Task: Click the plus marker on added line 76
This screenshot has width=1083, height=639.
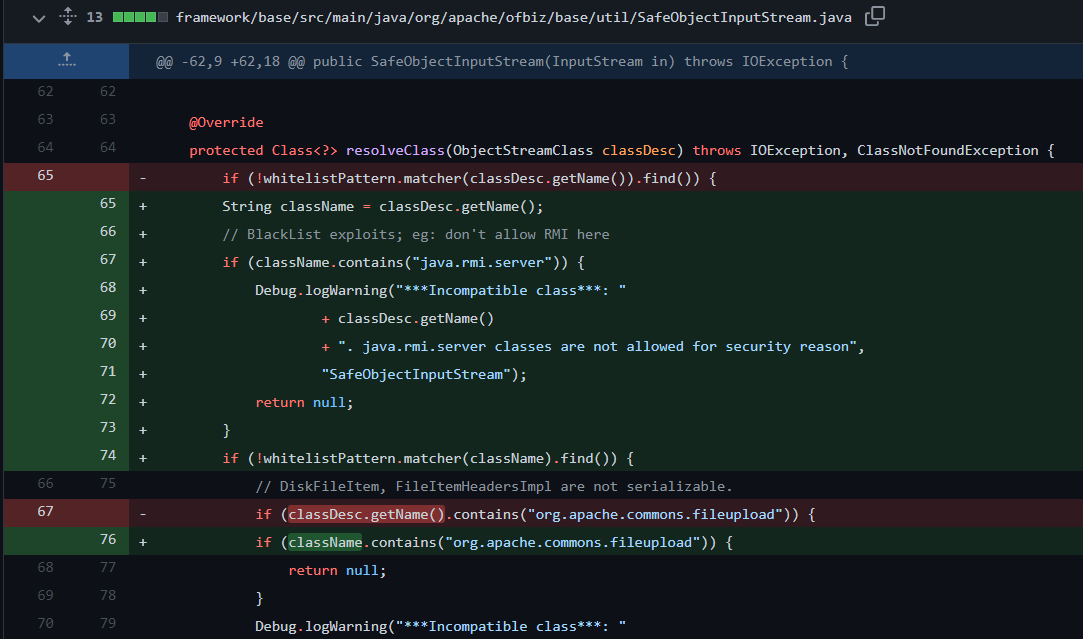Action: 143,542
